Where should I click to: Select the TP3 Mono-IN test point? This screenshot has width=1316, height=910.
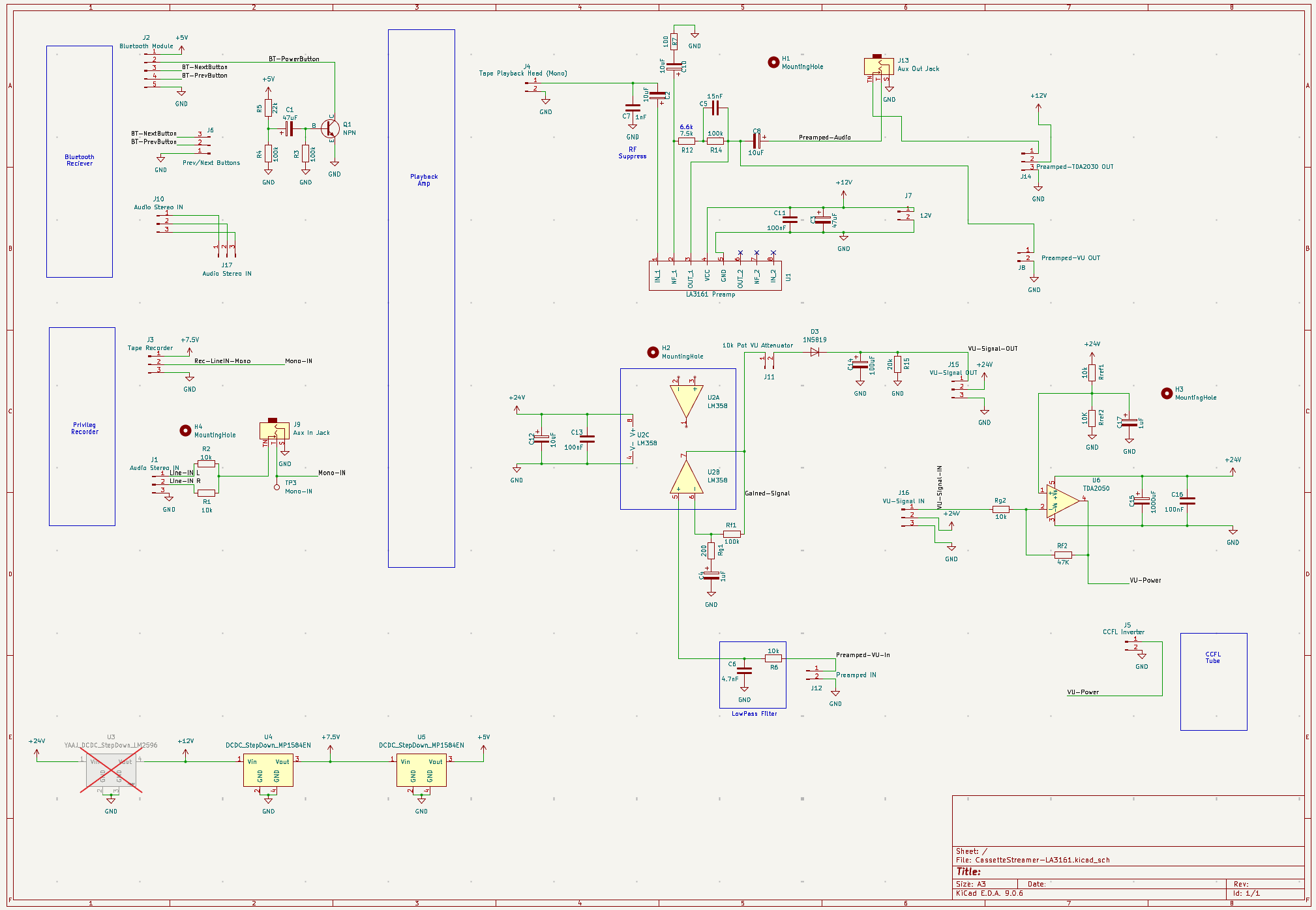[277, 486]
